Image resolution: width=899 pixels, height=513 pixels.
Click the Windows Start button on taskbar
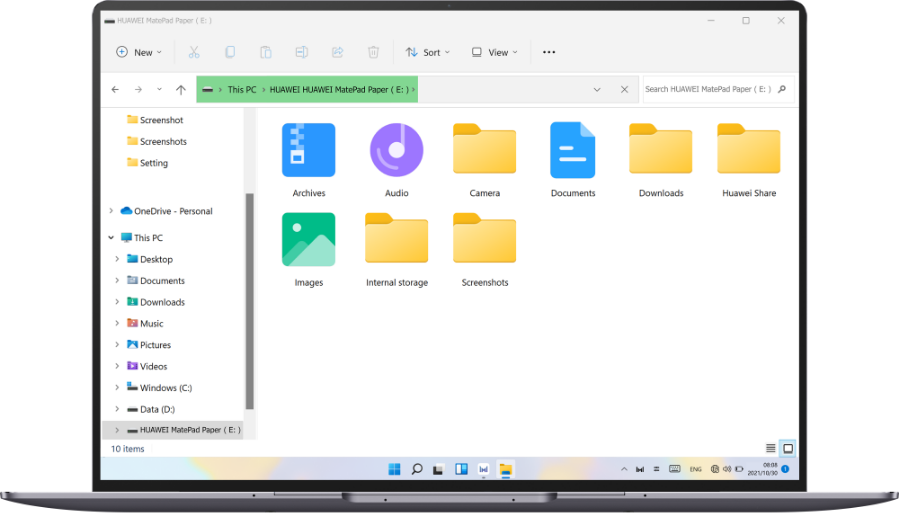(x=394, y=469)
